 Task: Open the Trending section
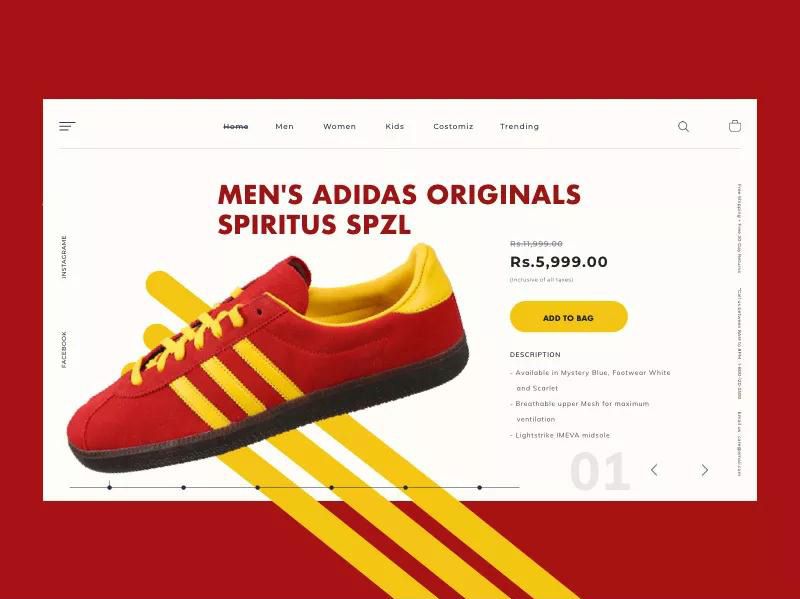click(x=519, y=127)
